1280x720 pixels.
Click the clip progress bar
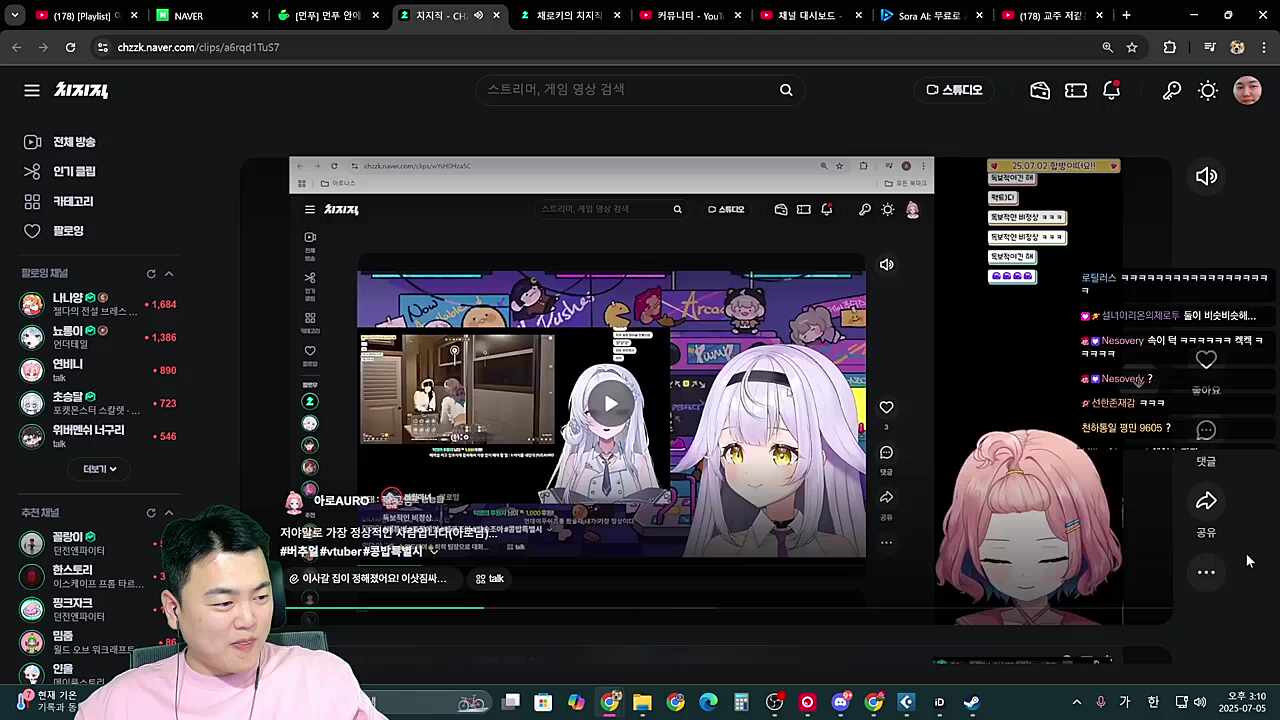point(727,607)
